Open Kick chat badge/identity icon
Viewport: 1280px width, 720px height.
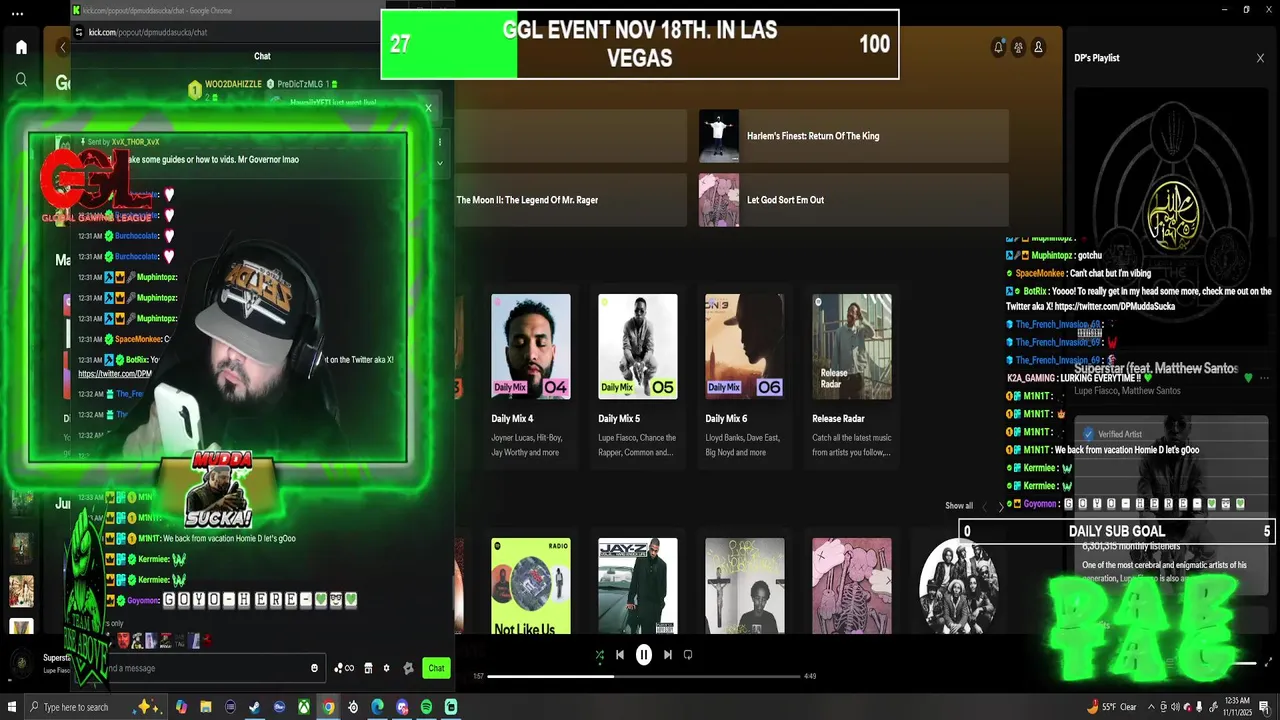pos(408,668)
